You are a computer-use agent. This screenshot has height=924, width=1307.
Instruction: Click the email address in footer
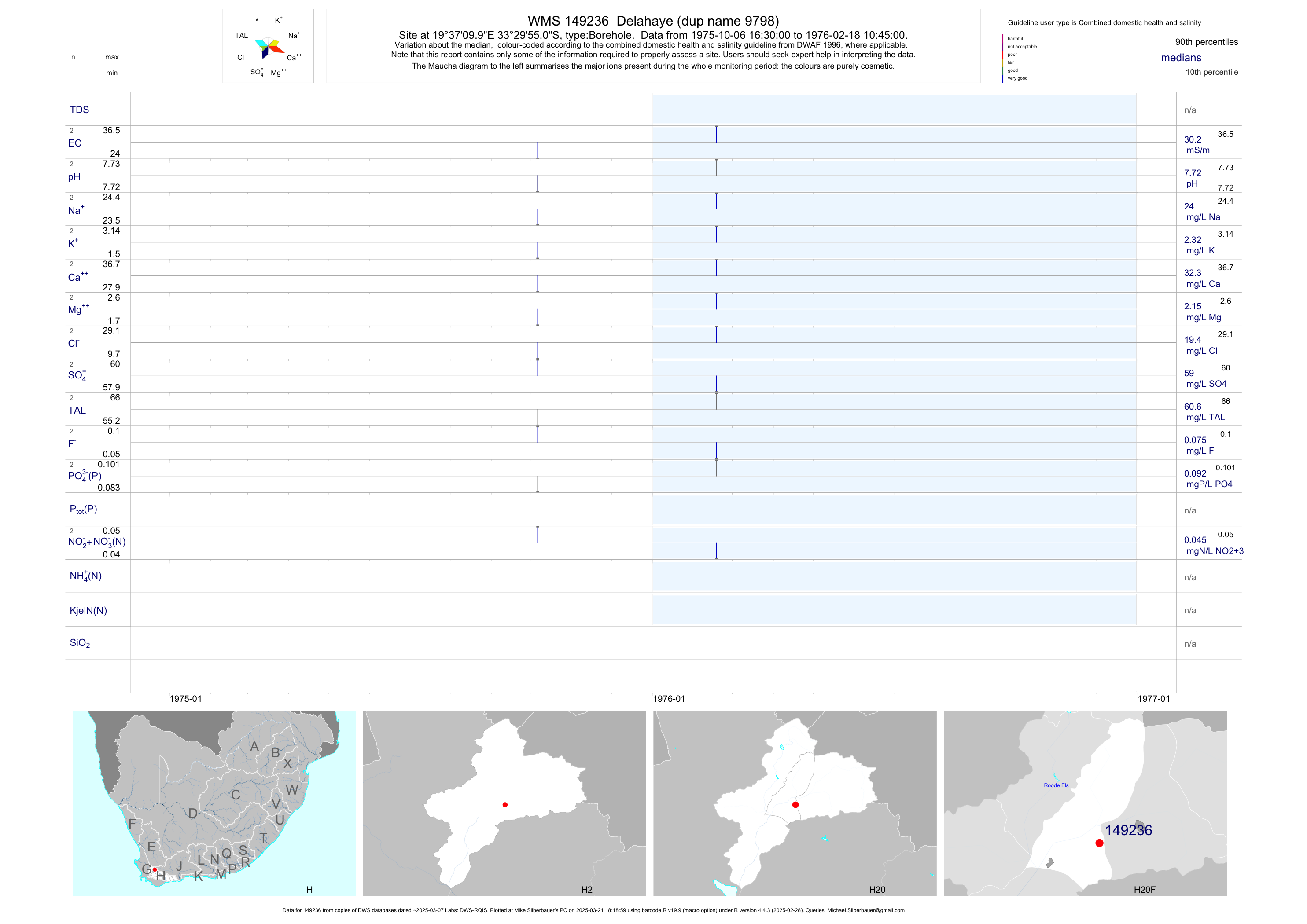pos(865,910)
